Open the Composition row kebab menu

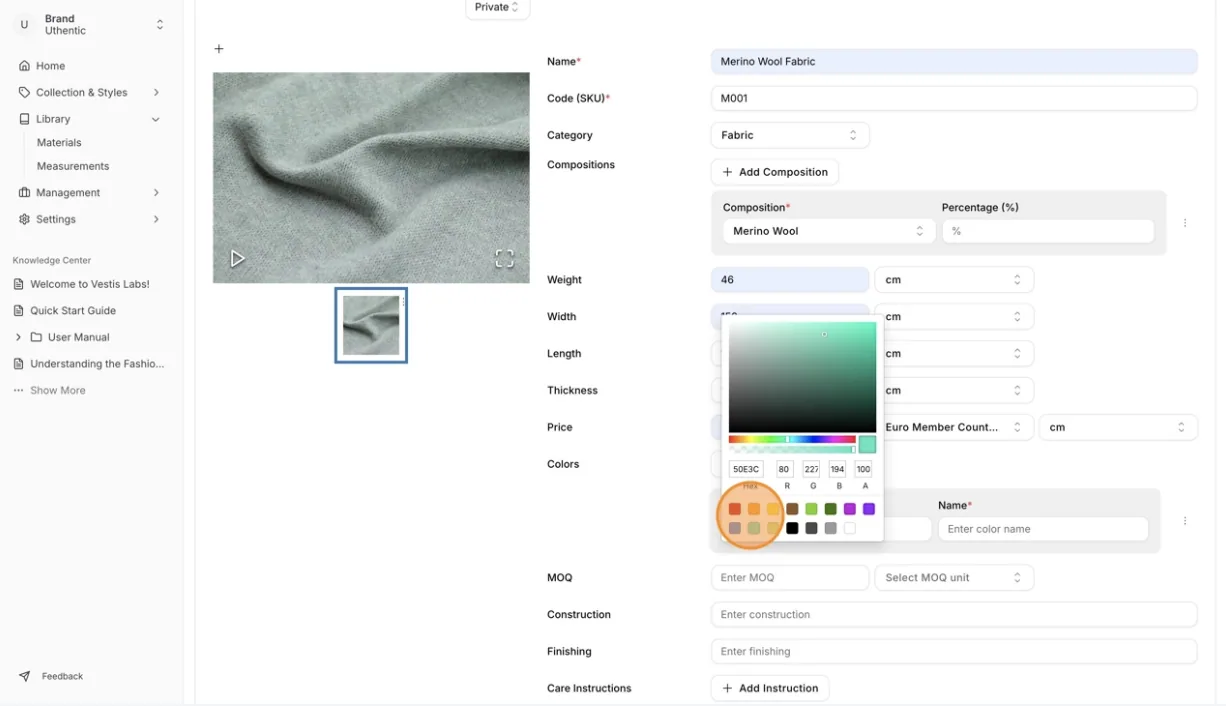tap(1185, 223)
